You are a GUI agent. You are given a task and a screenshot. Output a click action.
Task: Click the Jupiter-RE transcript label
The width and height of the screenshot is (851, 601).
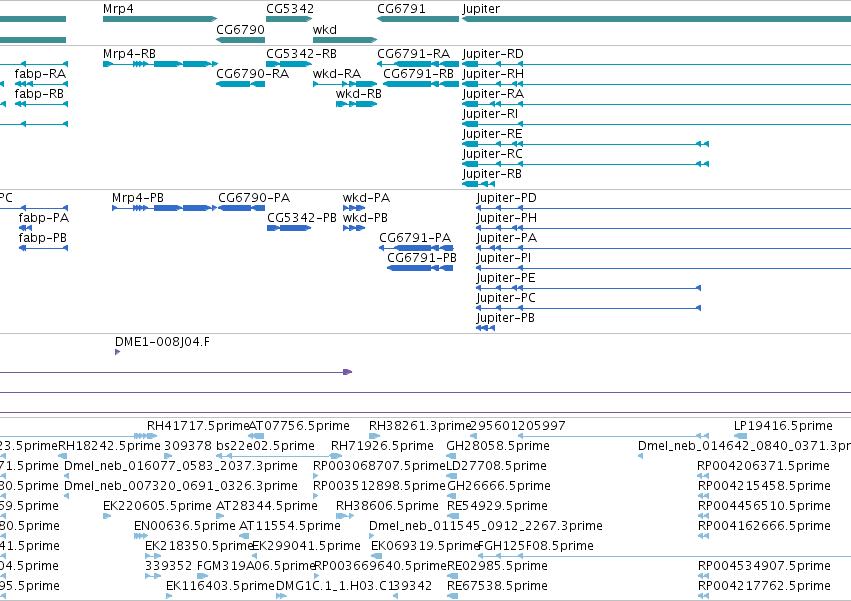coord(492,134)
